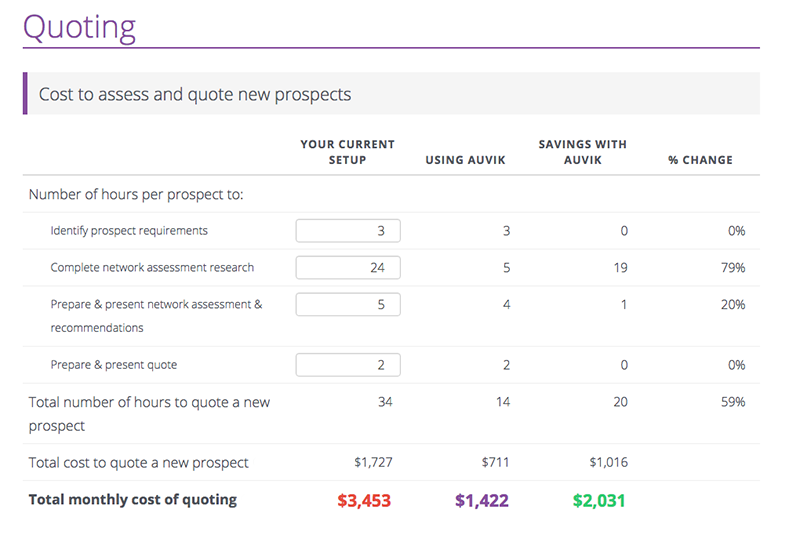Image resolution: width=800 pixels, height=546 pixels.
Task: Click the Identify prospect requirements hours field
Action: coord(348,231)
